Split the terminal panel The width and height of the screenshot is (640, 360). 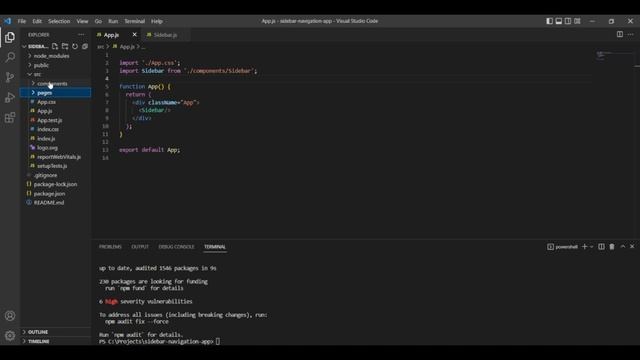tap(601, 247)
